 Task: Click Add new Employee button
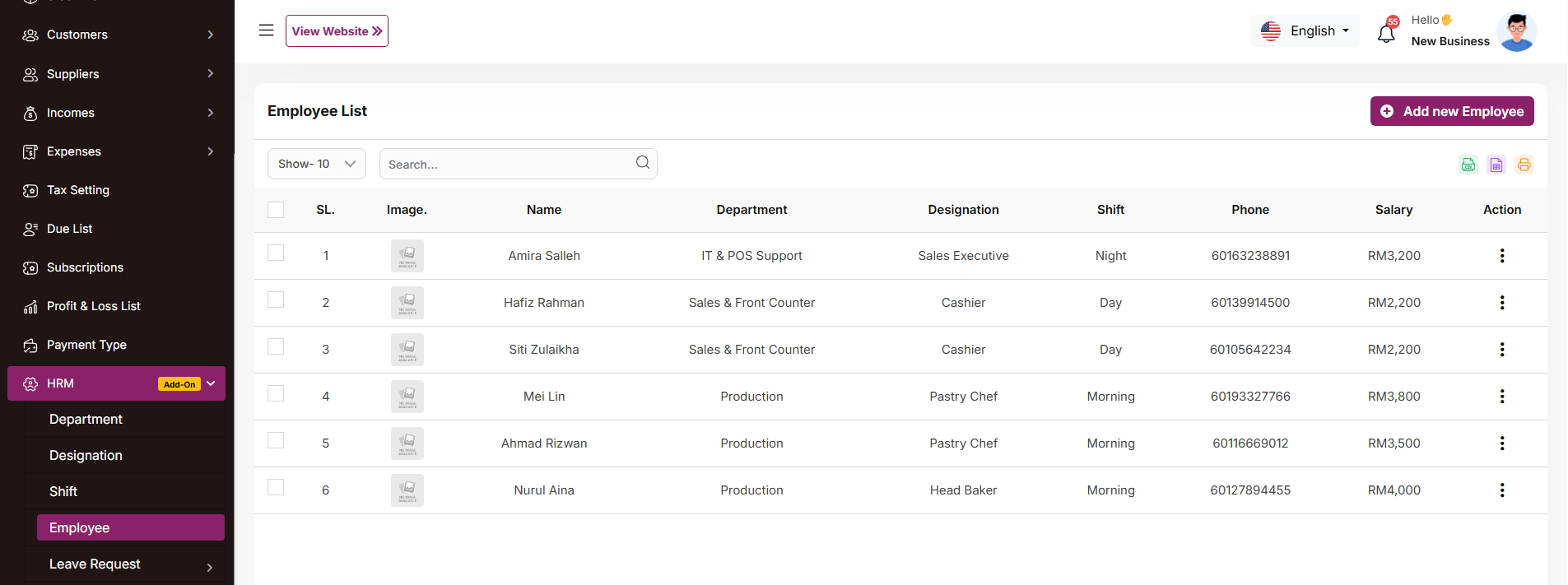point(1451,111)
